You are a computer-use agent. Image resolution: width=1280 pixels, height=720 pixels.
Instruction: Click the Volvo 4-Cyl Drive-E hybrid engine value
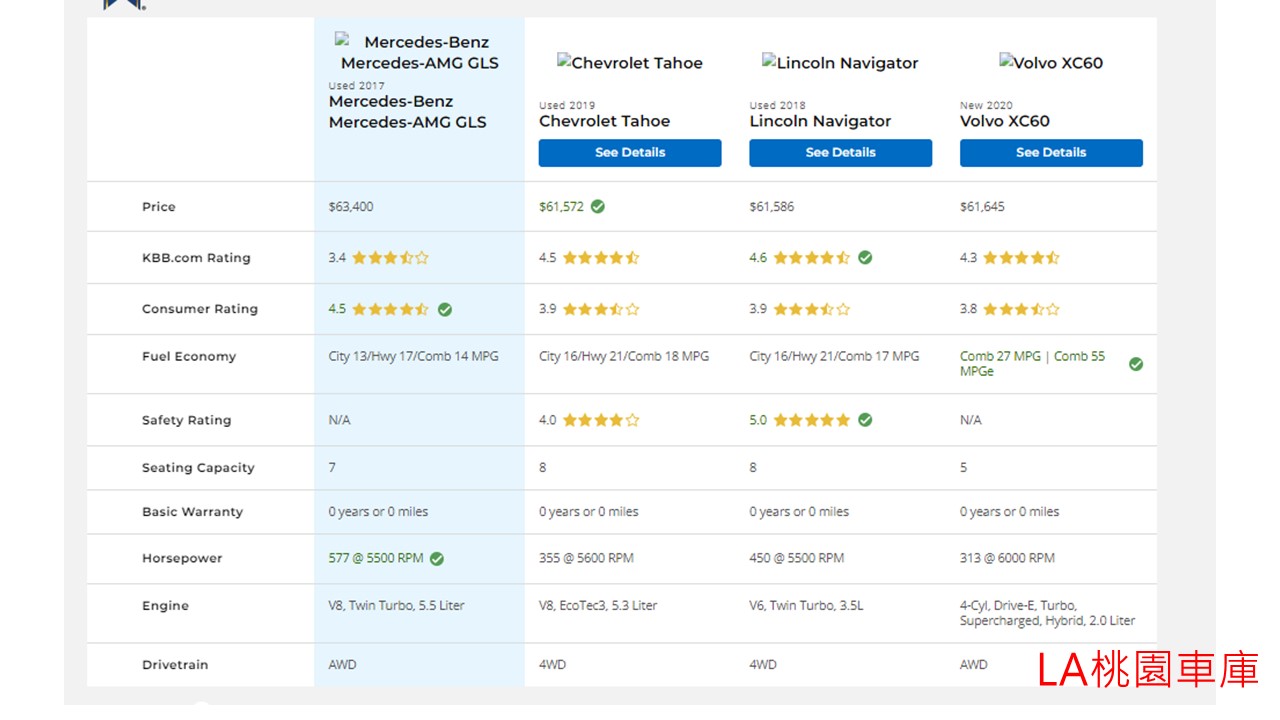point(1047,613)
